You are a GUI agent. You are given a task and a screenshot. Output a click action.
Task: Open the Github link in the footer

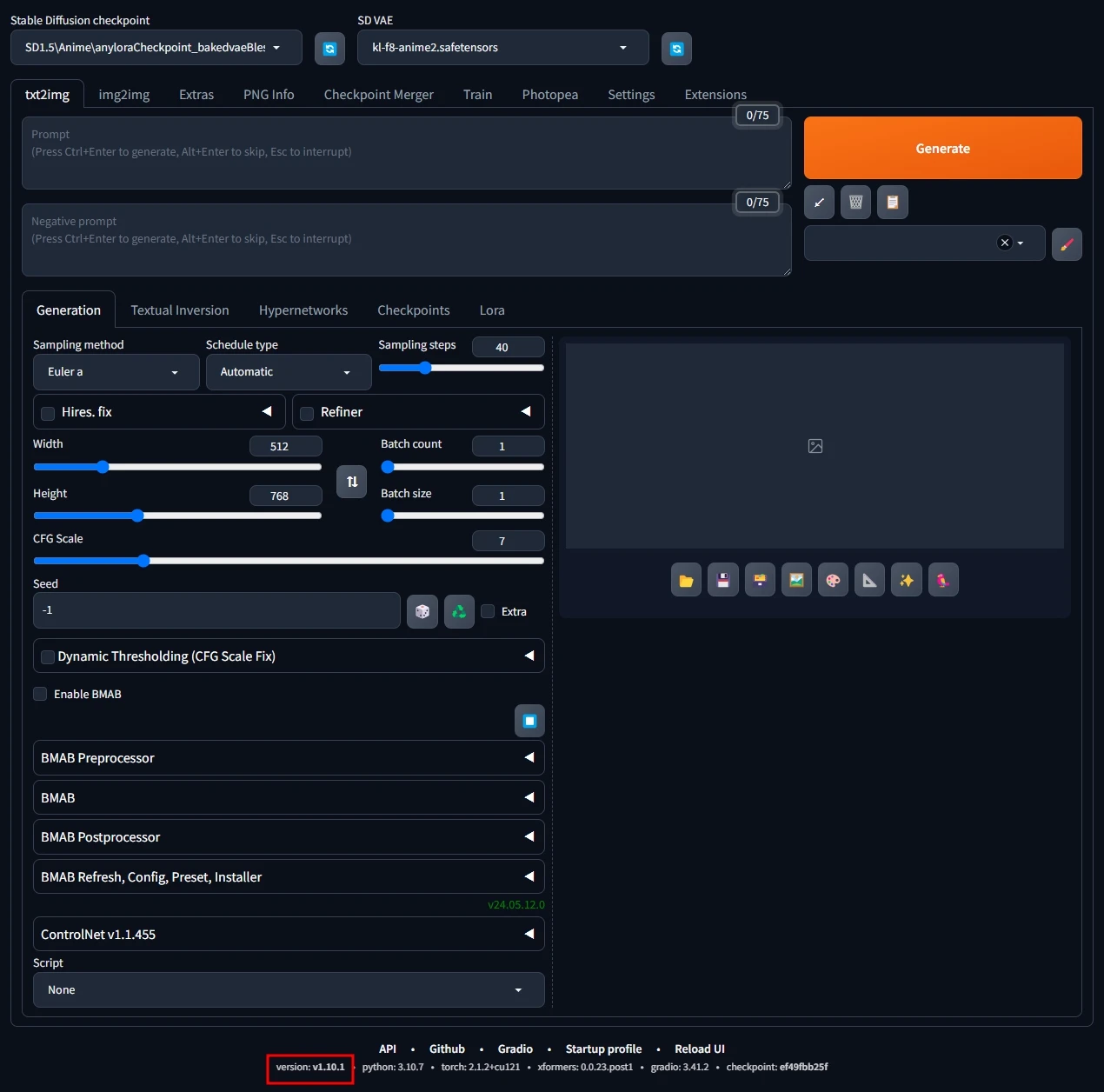tap(447, 1049)
